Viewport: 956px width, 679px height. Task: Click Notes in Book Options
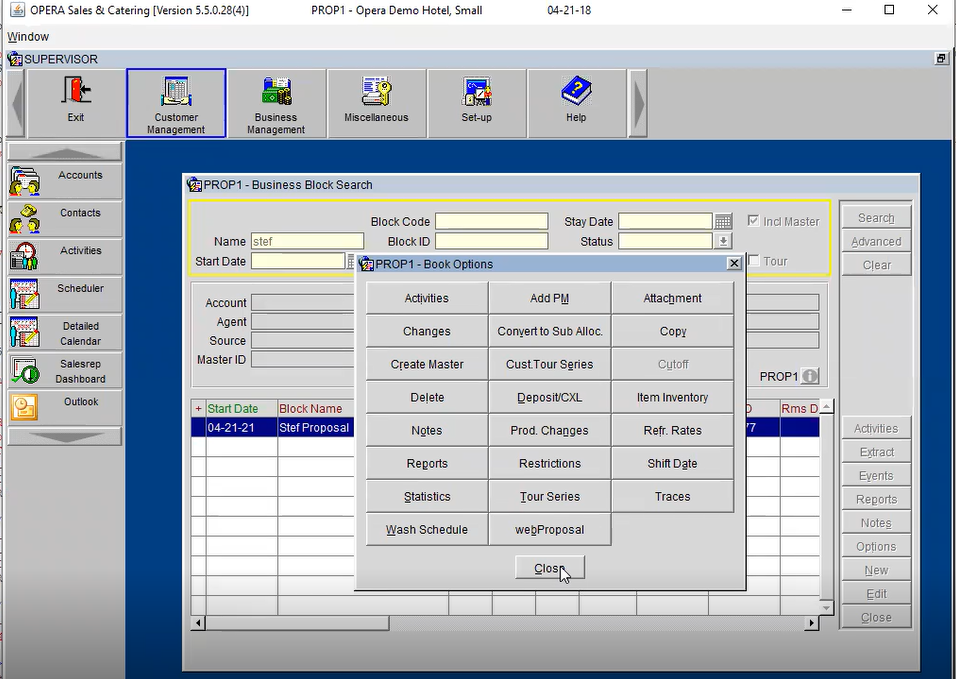(x=427, y=430)
